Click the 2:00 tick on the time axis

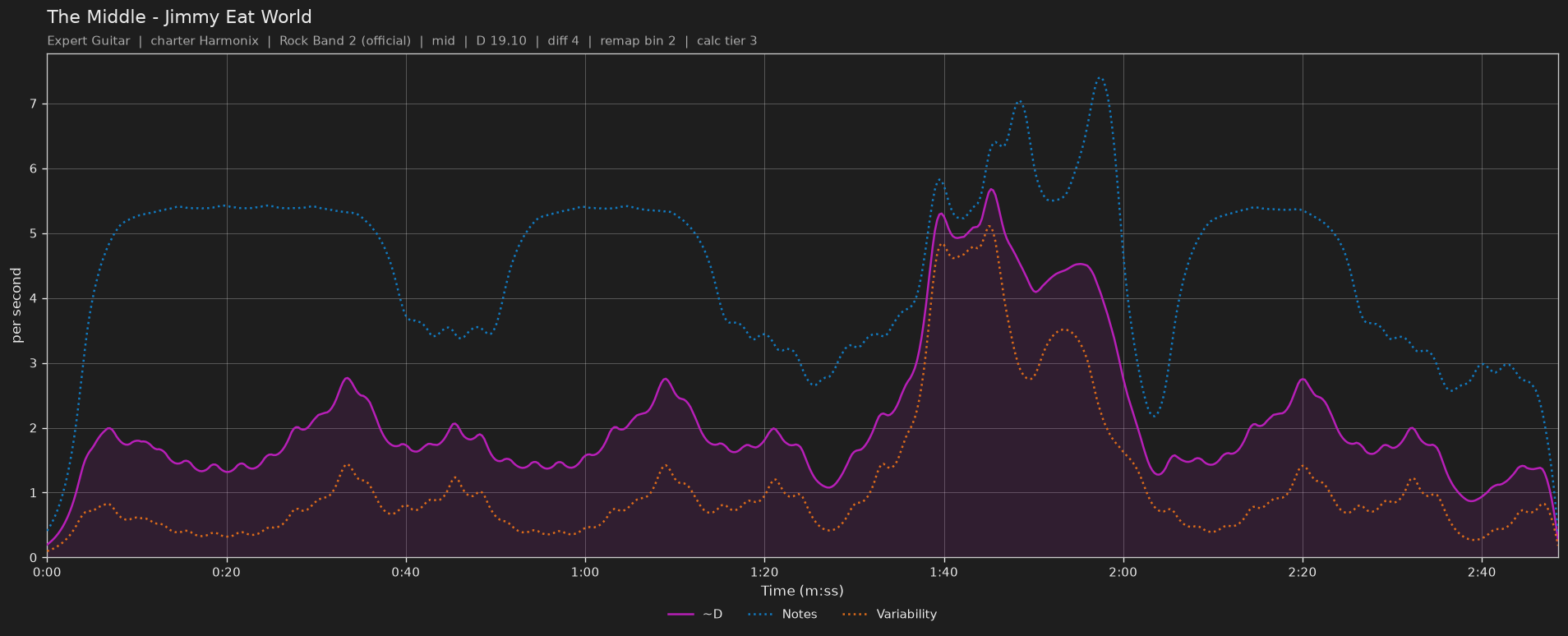click(x=1123, y=572)
